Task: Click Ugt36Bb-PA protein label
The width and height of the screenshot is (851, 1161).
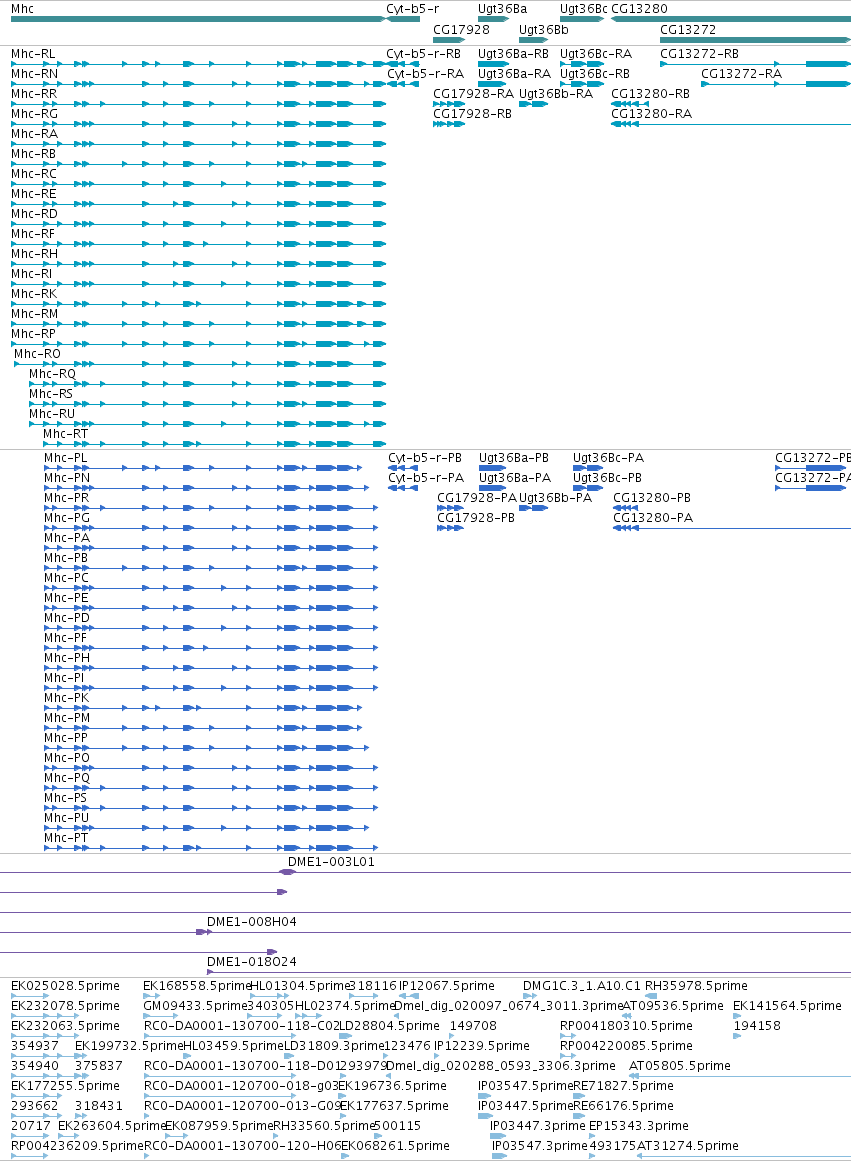Action: (555, 498)
